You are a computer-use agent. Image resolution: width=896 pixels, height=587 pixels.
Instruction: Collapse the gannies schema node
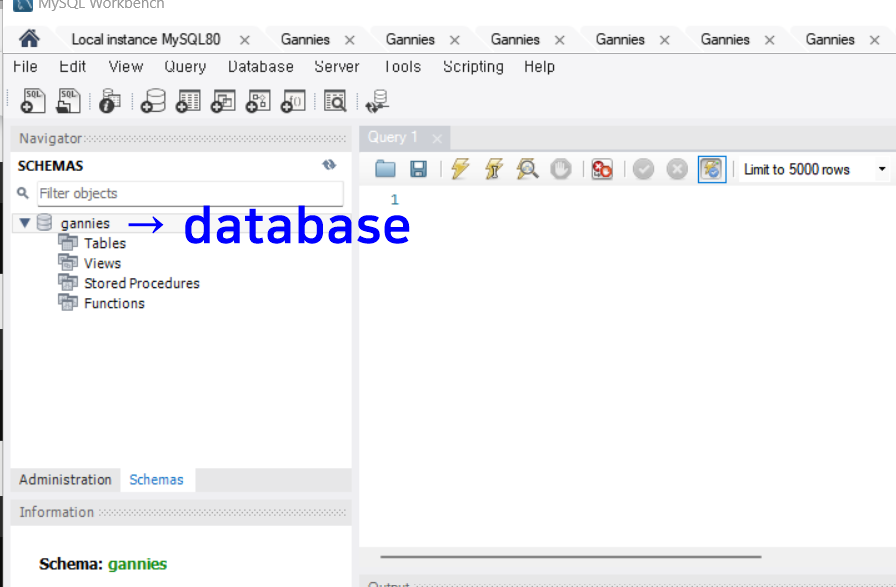click(25, 223)
